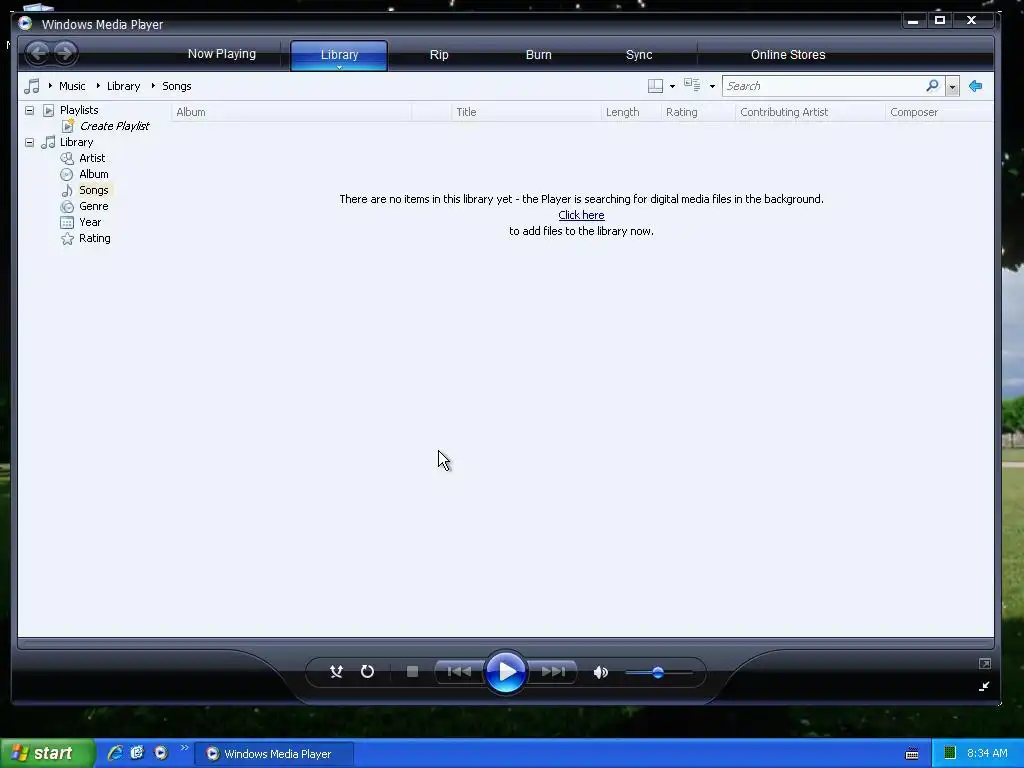Select Album view in the Library tree

[93, 174]
